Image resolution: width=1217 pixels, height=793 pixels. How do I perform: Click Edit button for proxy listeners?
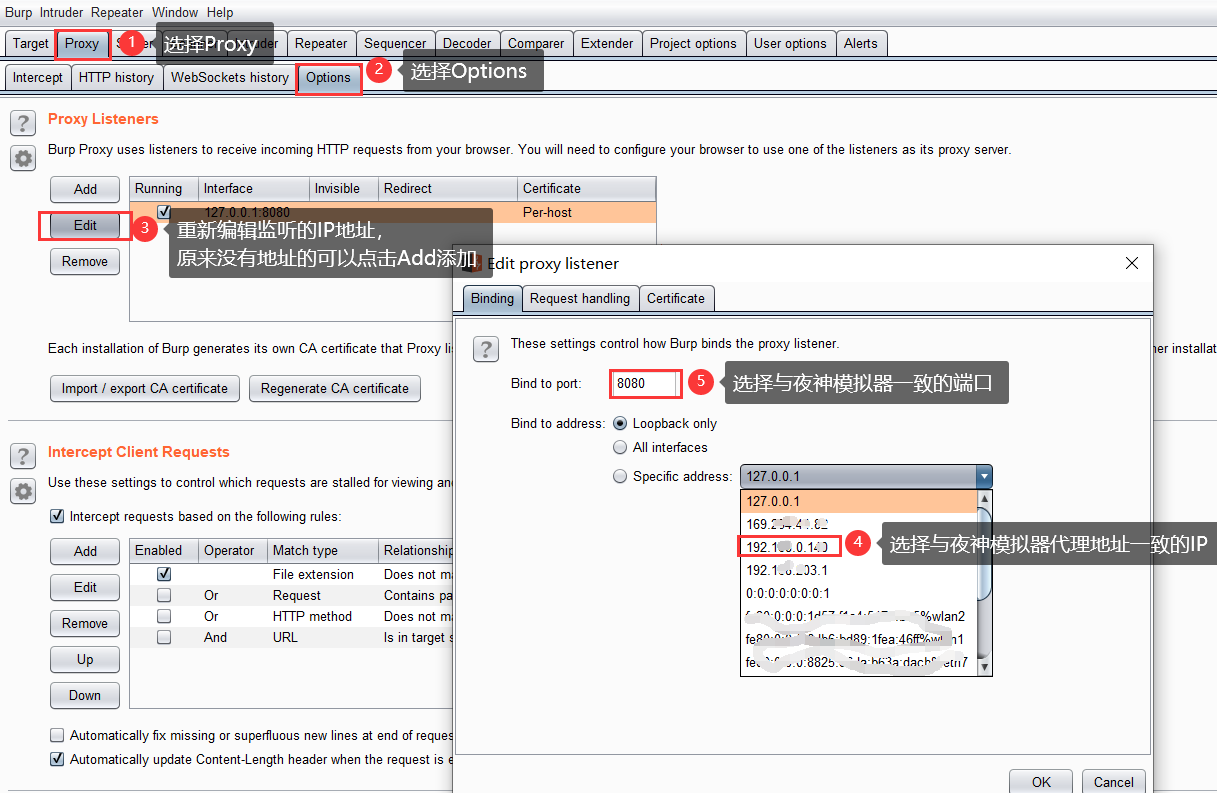[85, 225]
